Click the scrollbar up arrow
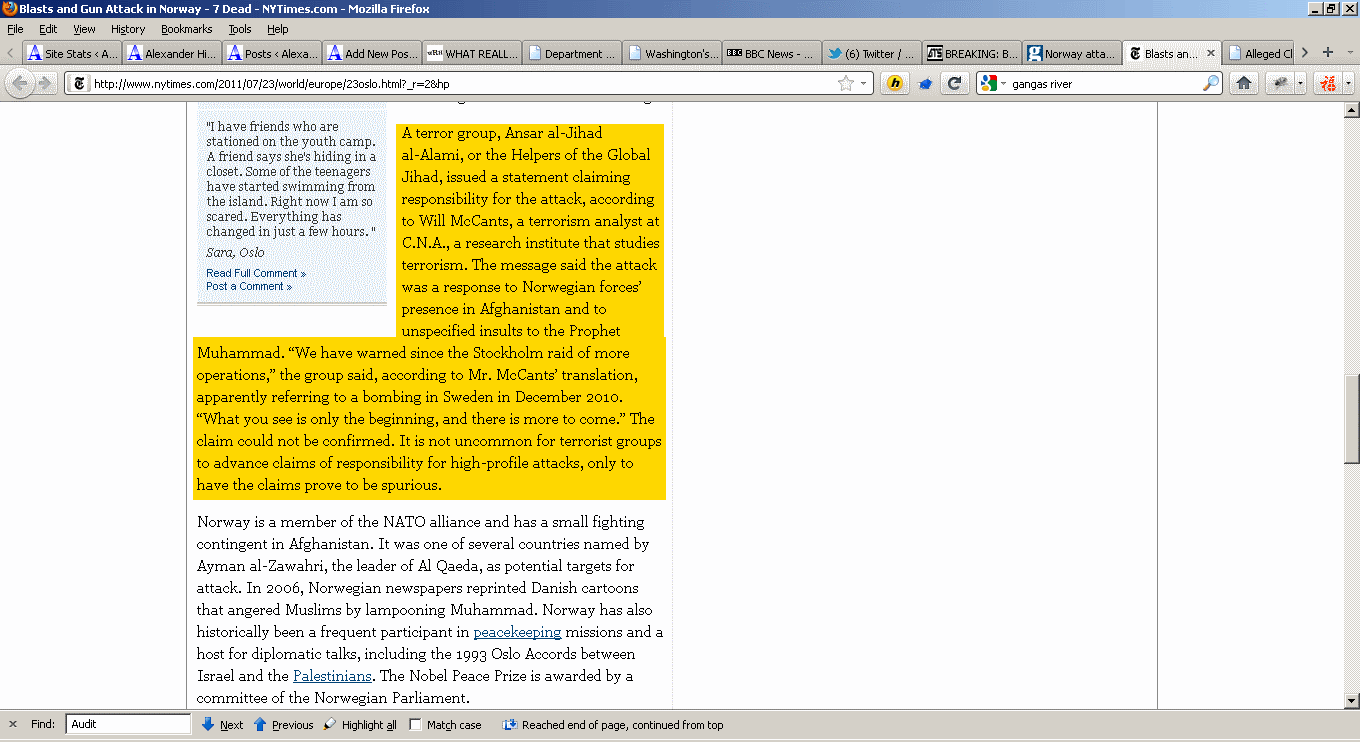This screenshot has width=1360, height=742. [1351, 110]
